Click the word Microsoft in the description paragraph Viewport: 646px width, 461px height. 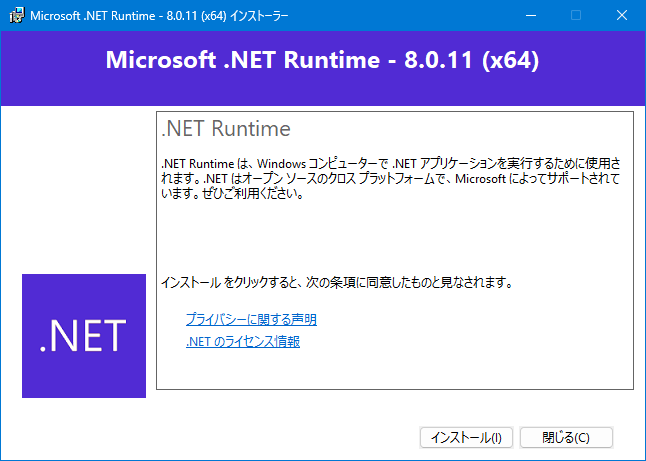coord(480,179)
